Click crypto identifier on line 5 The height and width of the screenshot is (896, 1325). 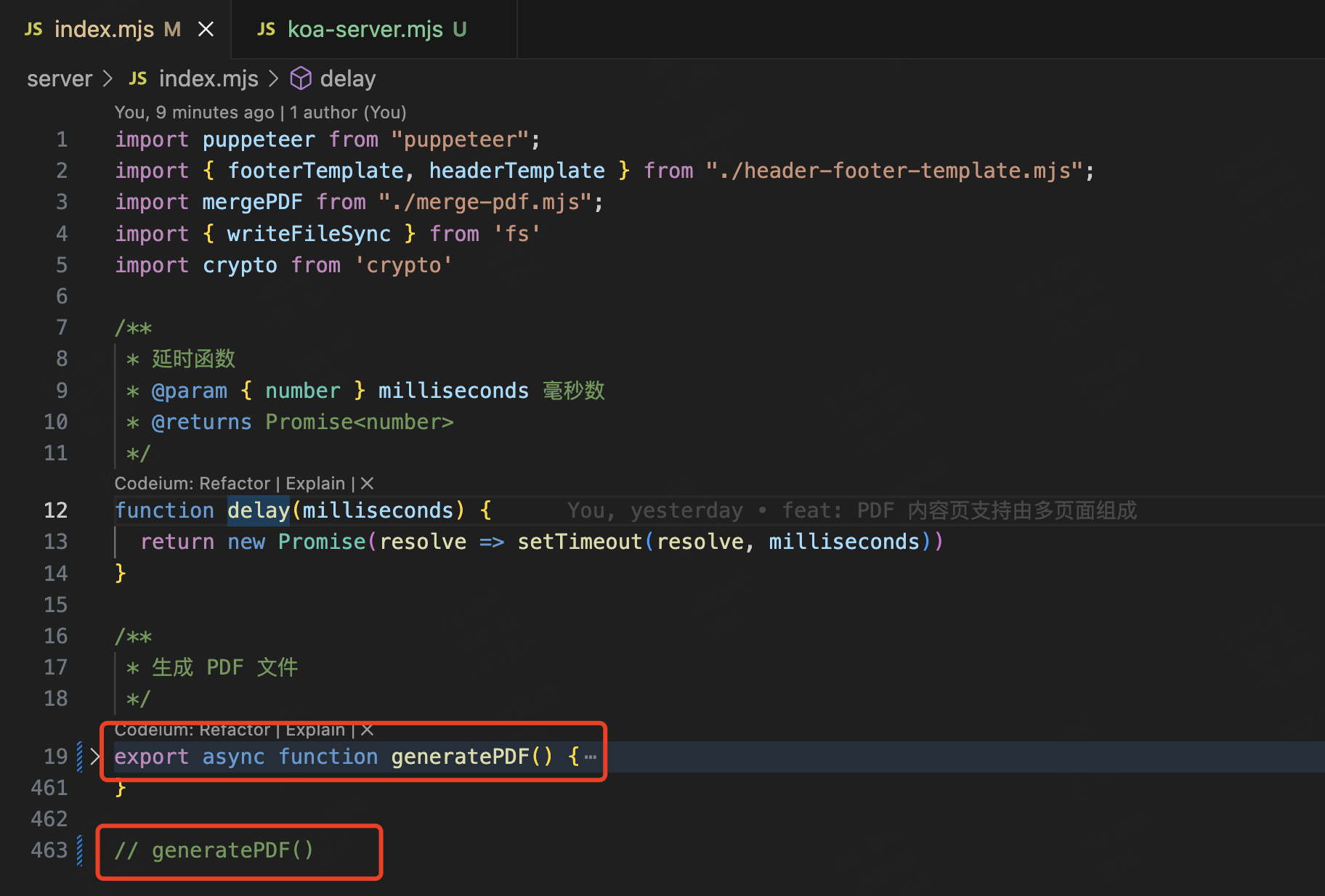[x=240, y=265]
